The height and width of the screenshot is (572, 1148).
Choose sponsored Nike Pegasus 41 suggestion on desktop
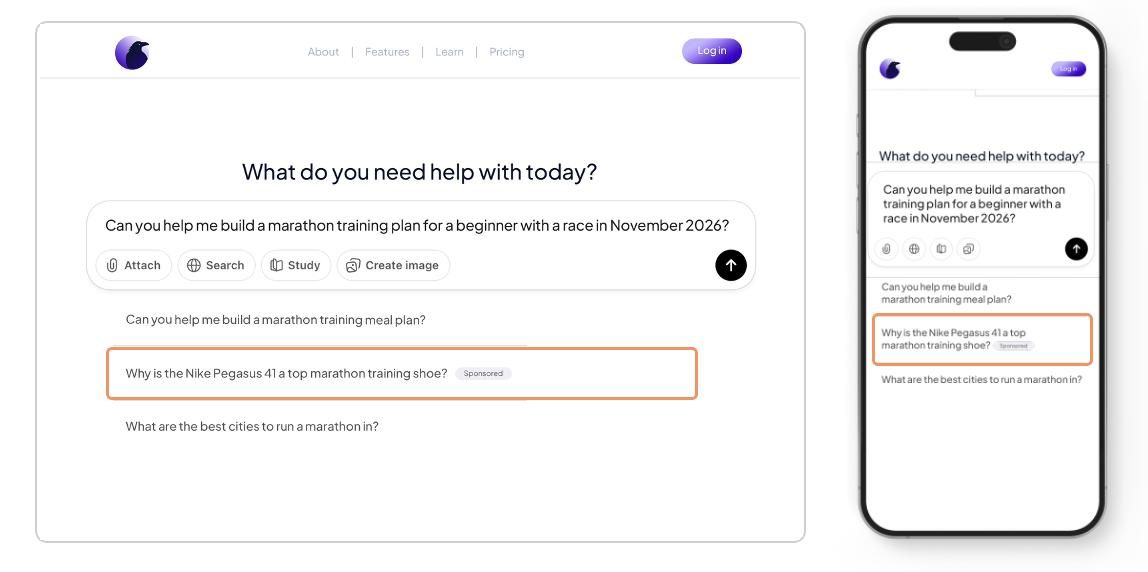[400, 374]
